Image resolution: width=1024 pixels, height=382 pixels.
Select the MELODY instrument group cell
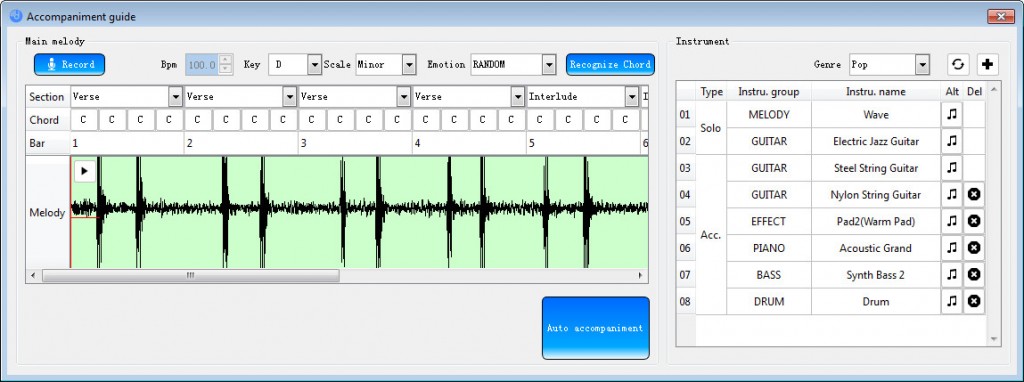tap(769, 114)
